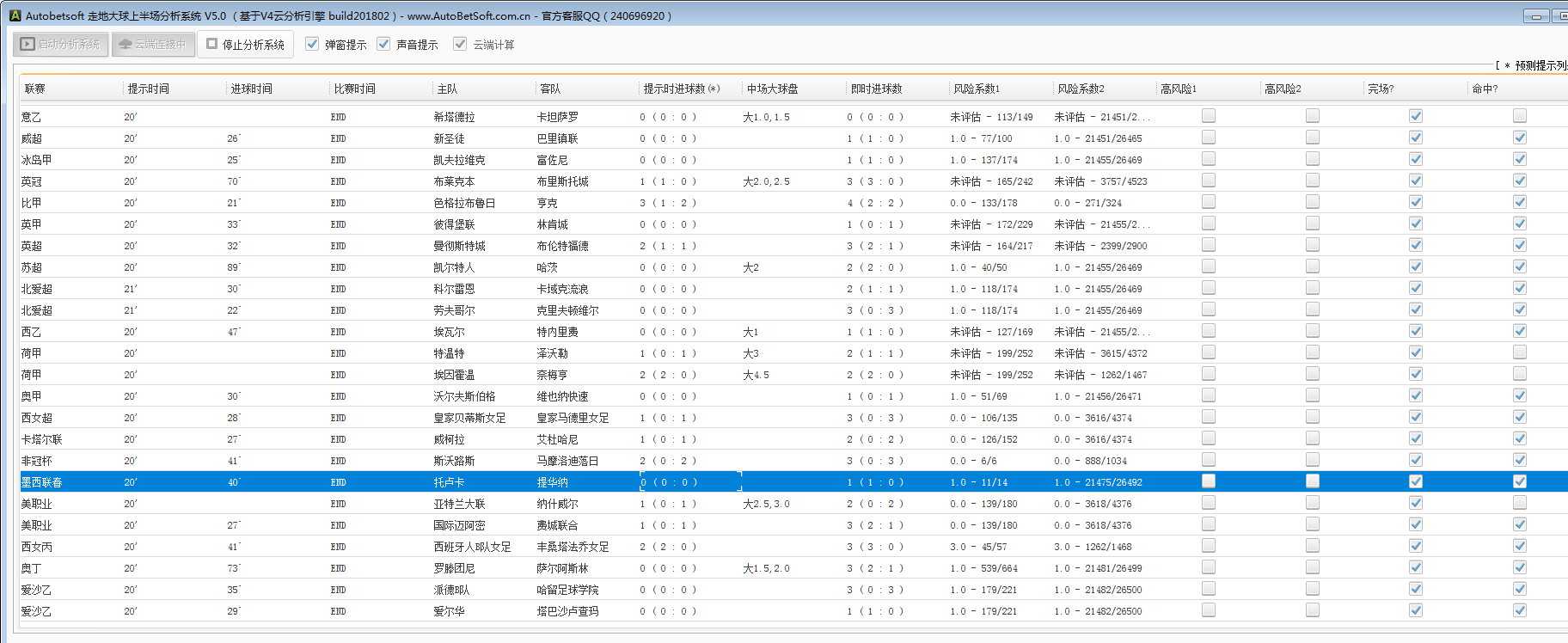
Task: Click the 进球时间 column header
Action: point(251,89)
